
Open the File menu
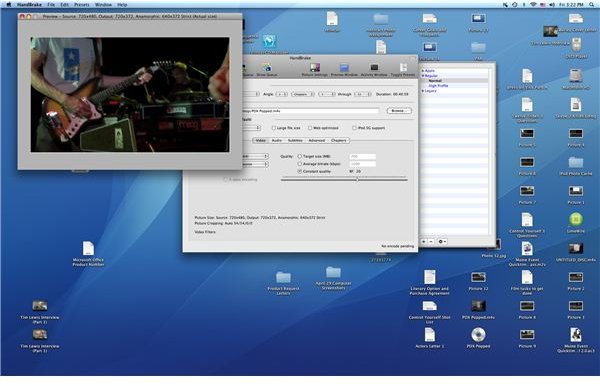point(51,5)
